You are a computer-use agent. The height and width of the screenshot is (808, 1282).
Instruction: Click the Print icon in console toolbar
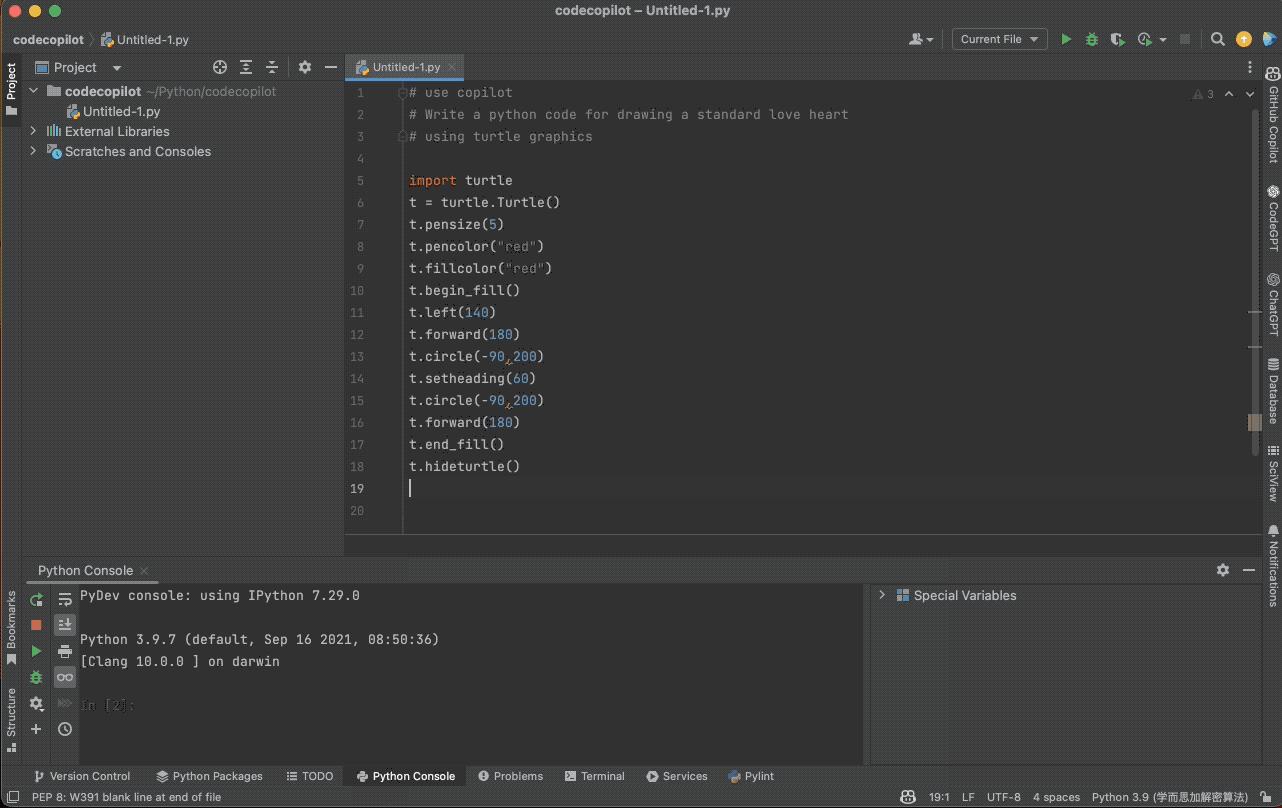tap(65, 652)
